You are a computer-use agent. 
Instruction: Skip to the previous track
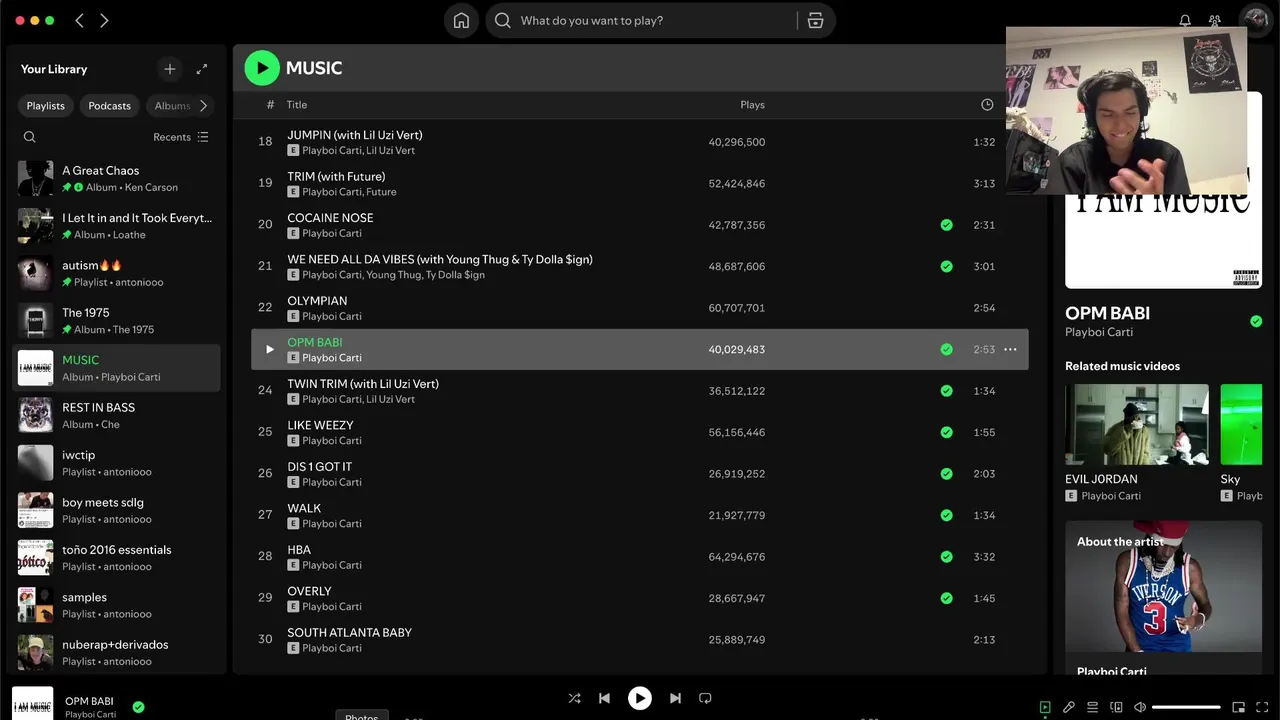tap(604, 698)
